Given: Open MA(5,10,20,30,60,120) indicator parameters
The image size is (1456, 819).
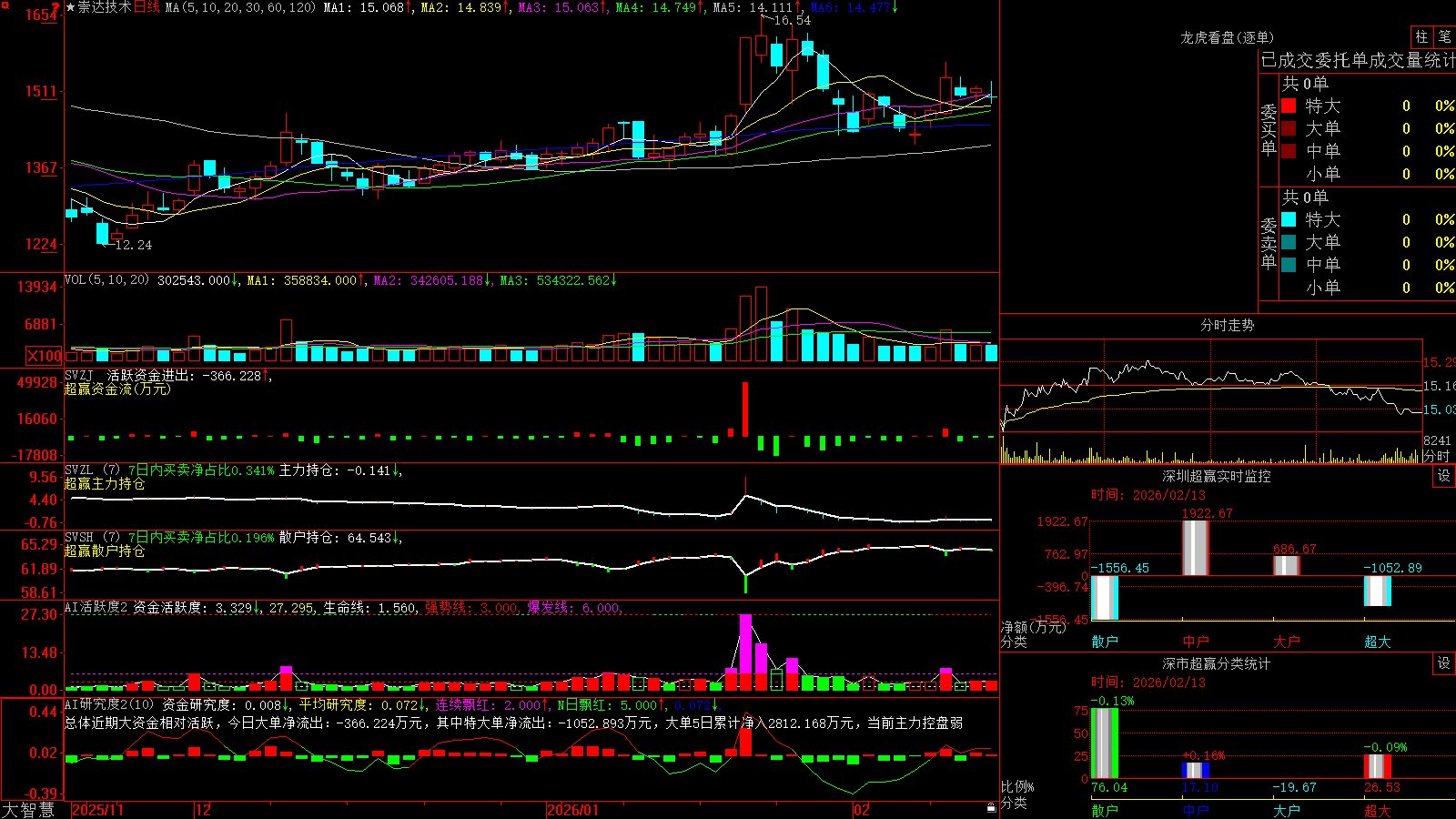Looking at the screenshot, I should tap(240, 7).
